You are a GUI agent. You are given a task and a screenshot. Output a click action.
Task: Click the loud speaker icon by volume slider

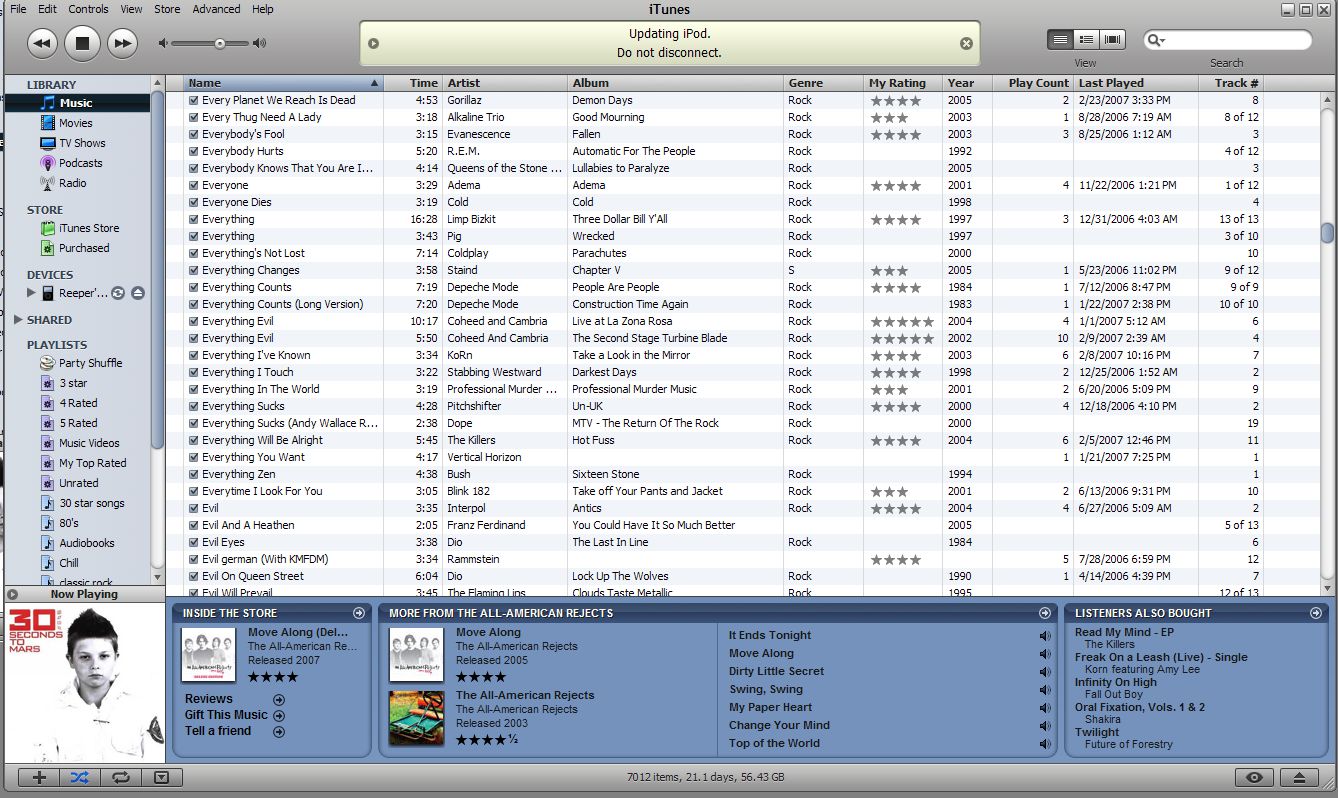click(259, 43)
